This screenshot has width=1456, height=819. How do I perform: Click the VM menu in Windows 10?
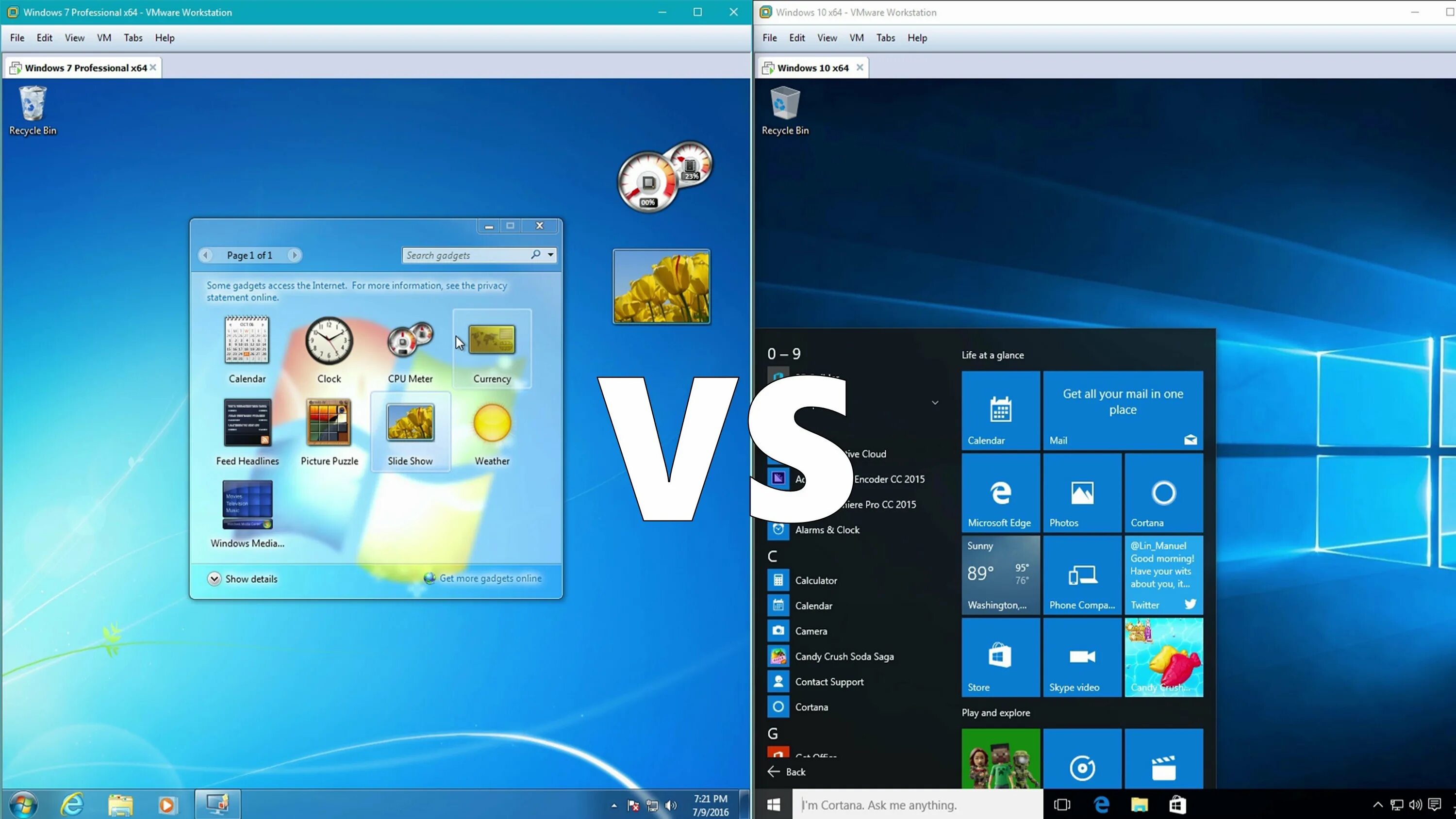857,37
